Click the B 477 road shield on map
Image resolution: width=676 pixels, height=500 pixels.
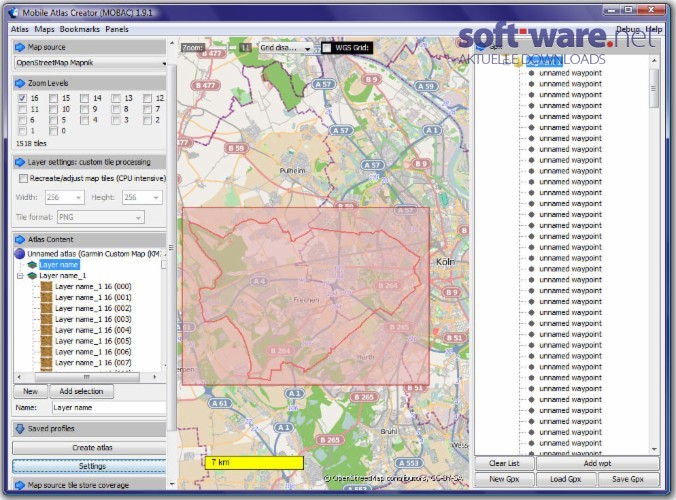pyautogui.click(x=206, y=85)
